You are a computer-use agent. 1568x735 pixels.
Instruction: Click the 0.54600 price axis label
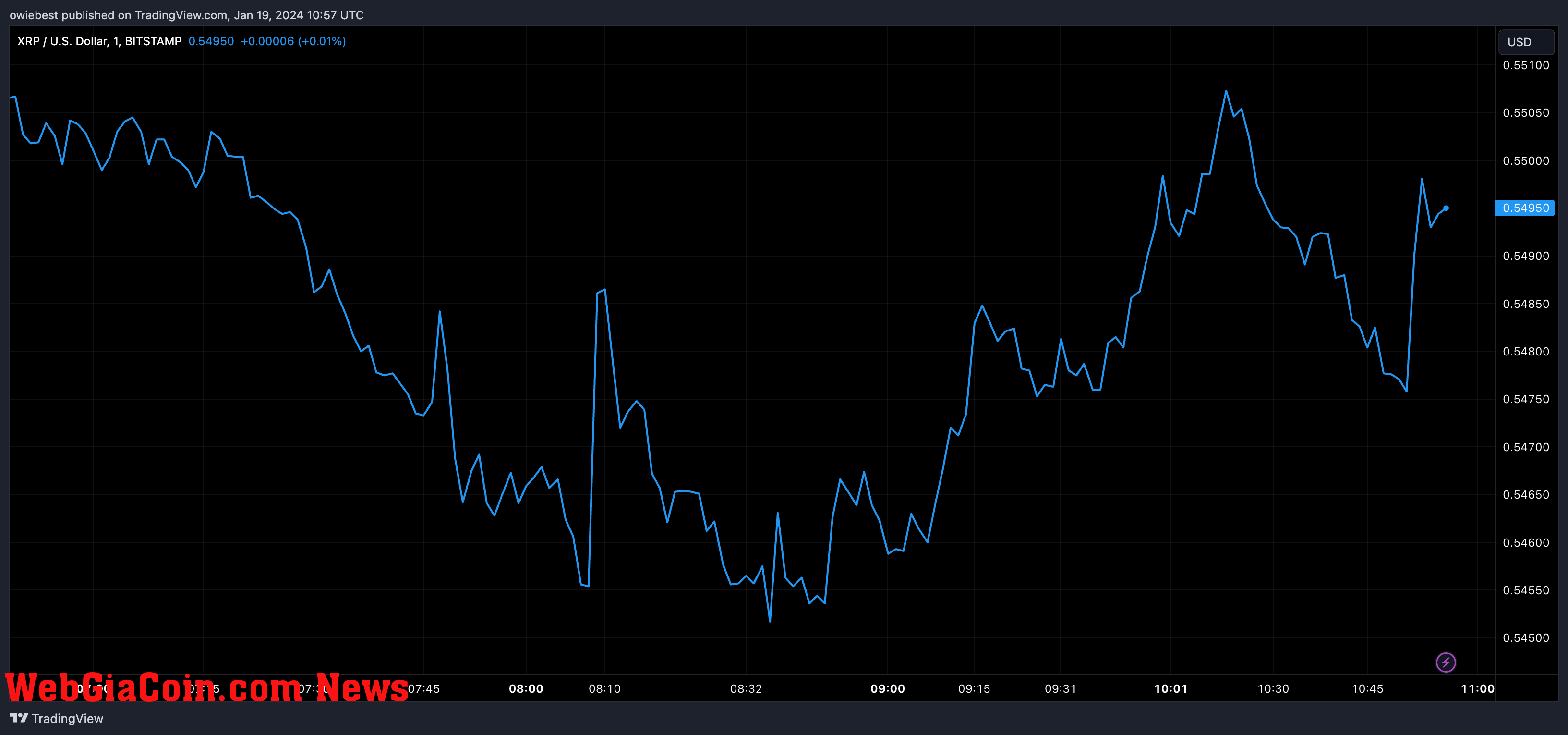pos(1526,542)
